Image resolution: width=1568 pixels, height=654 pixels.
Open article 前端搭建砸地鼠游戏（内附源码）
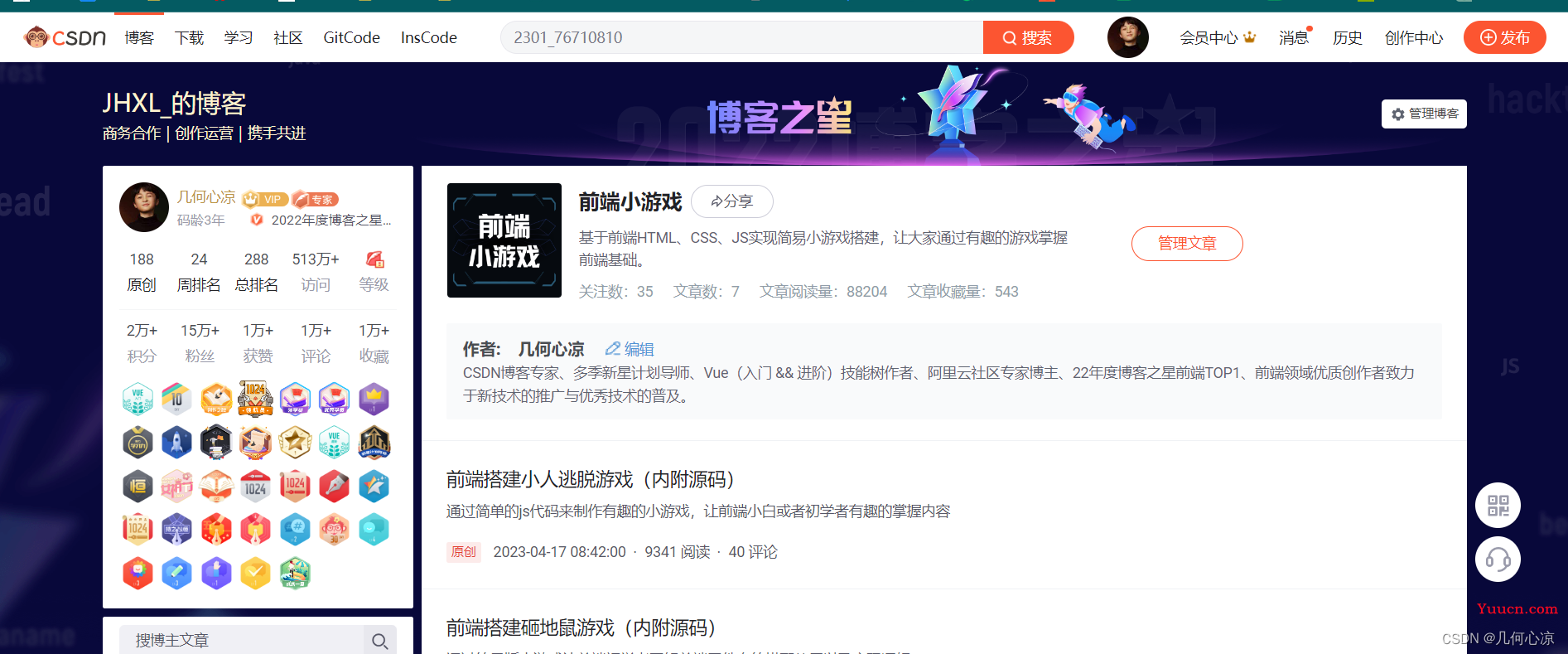(x=581, y=627)
